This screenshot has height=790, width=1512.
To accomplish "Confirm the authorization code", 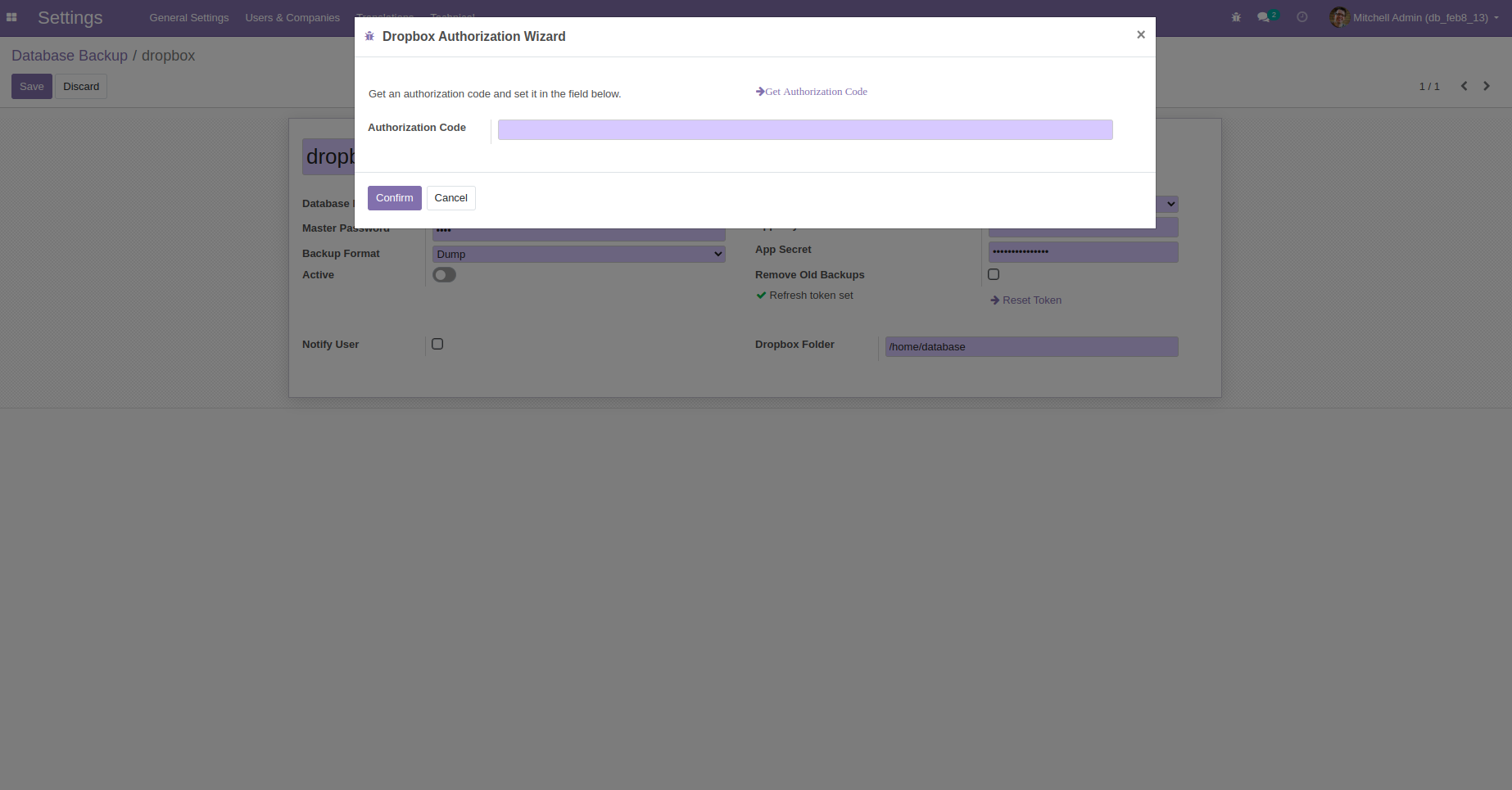I will tap(395, 198).
